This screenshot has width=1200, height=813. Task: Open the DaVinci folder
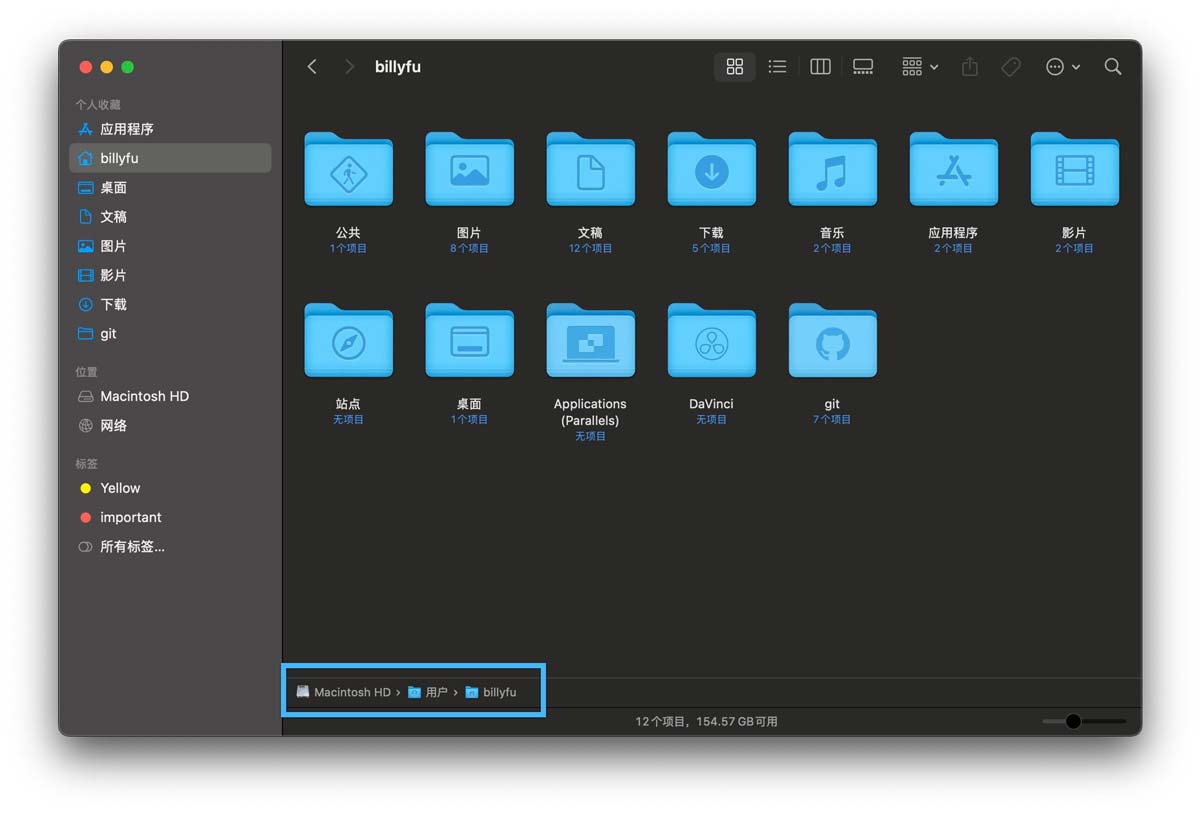click(x=711, y=344)
